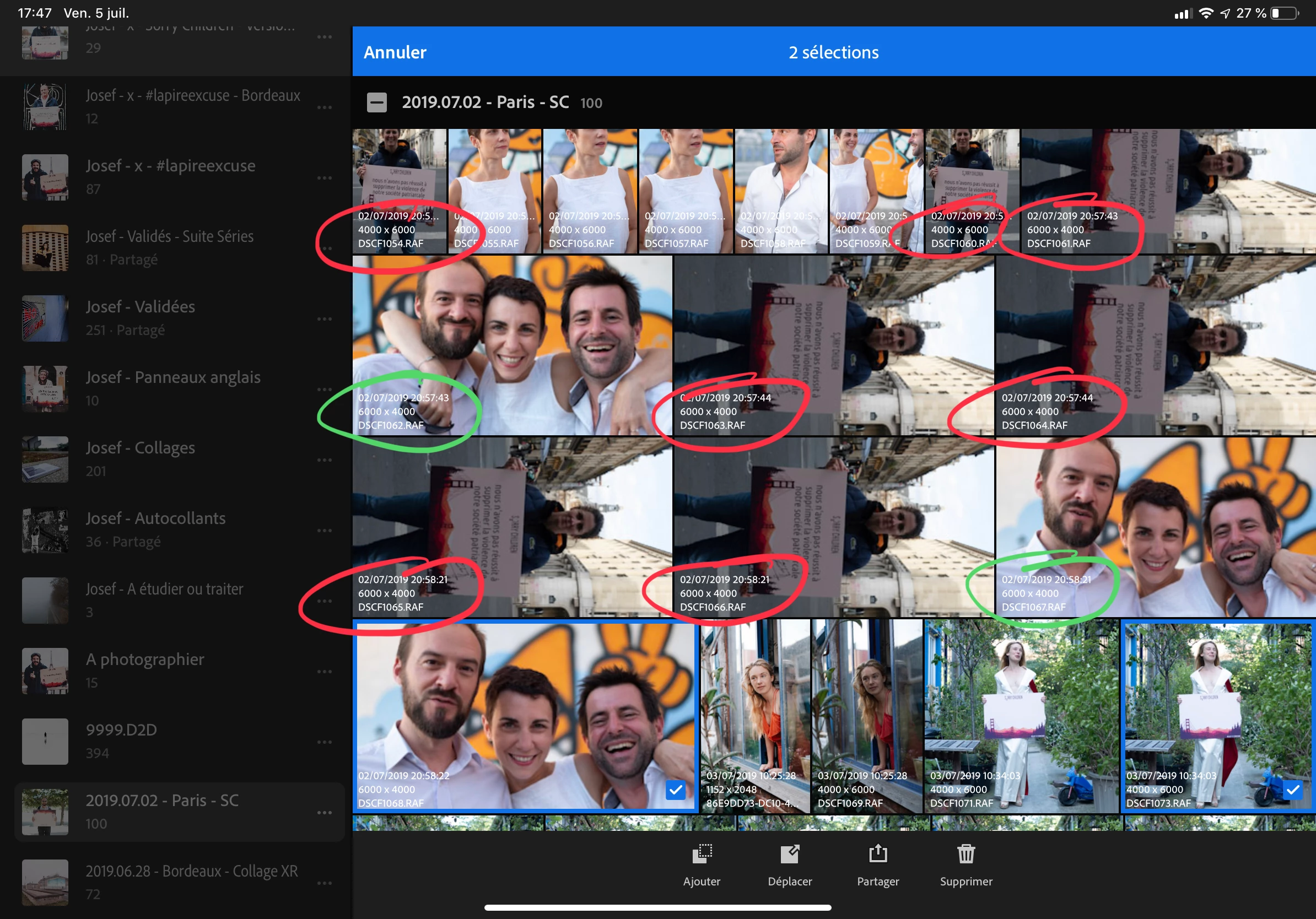Open options dots for Josef - Validées album

coord(325,318)
